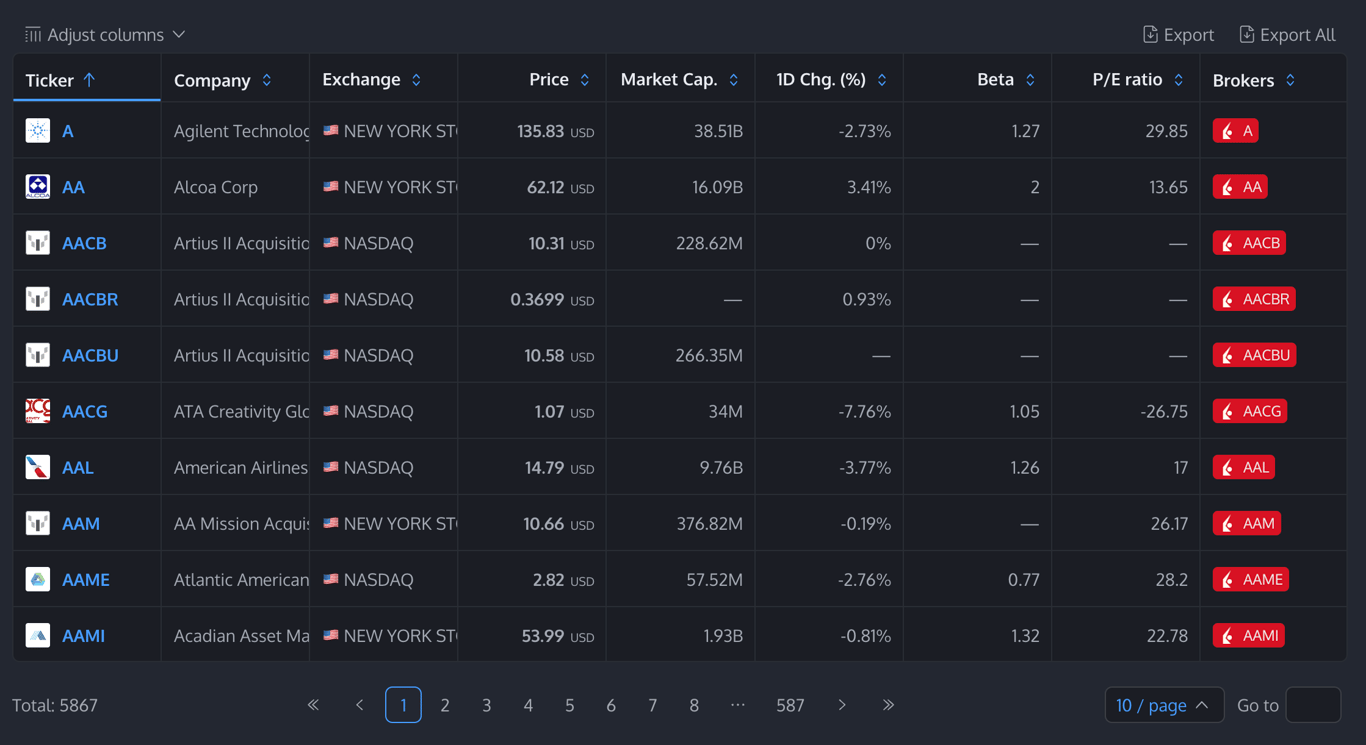Click the Alcoa company logo icon
This screenshot has height=745, width=1366.
coord(38,187)
